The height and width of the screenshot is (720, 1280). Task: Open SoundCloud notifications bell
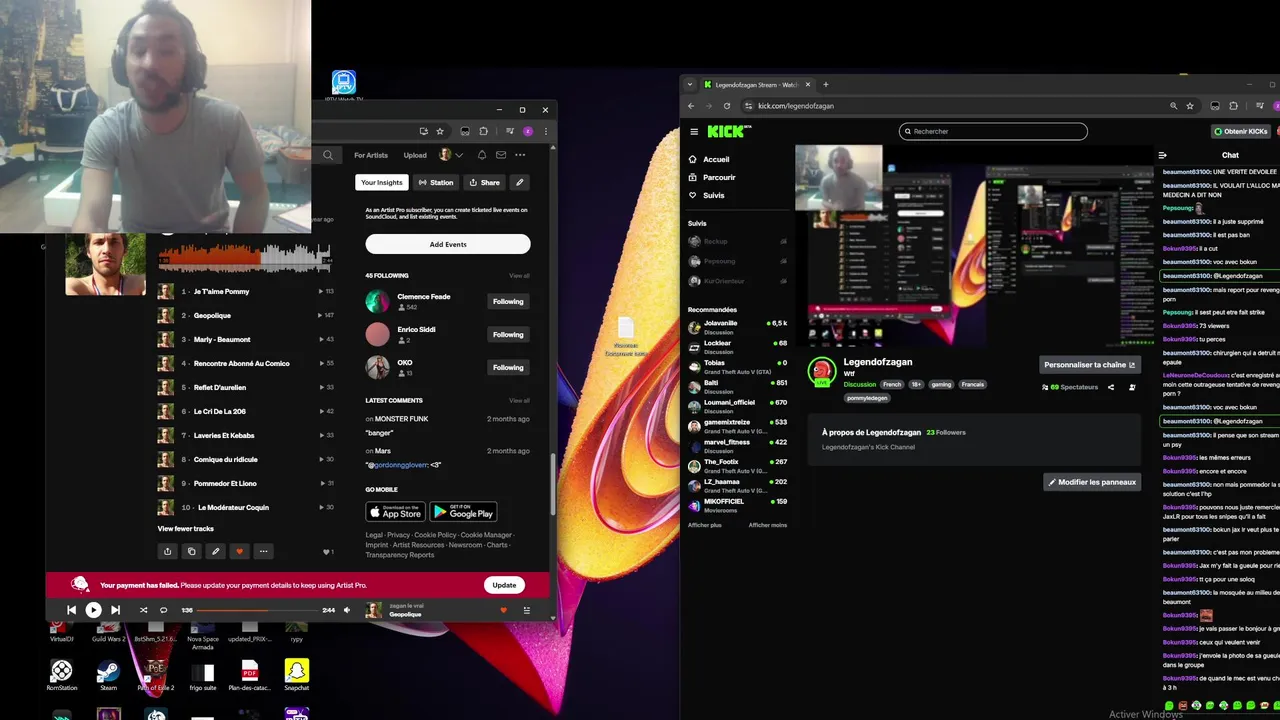(482, 155)
